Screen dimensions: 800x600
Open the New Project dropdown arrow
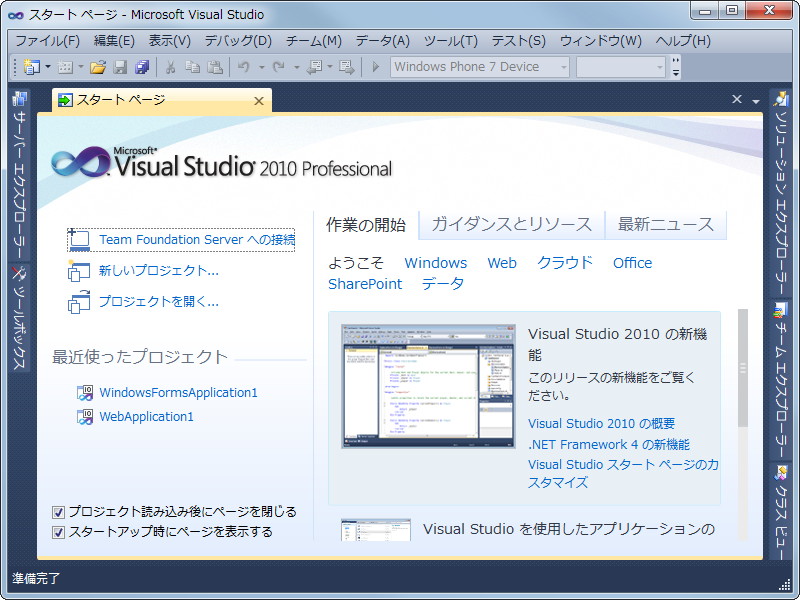[46, 67]
